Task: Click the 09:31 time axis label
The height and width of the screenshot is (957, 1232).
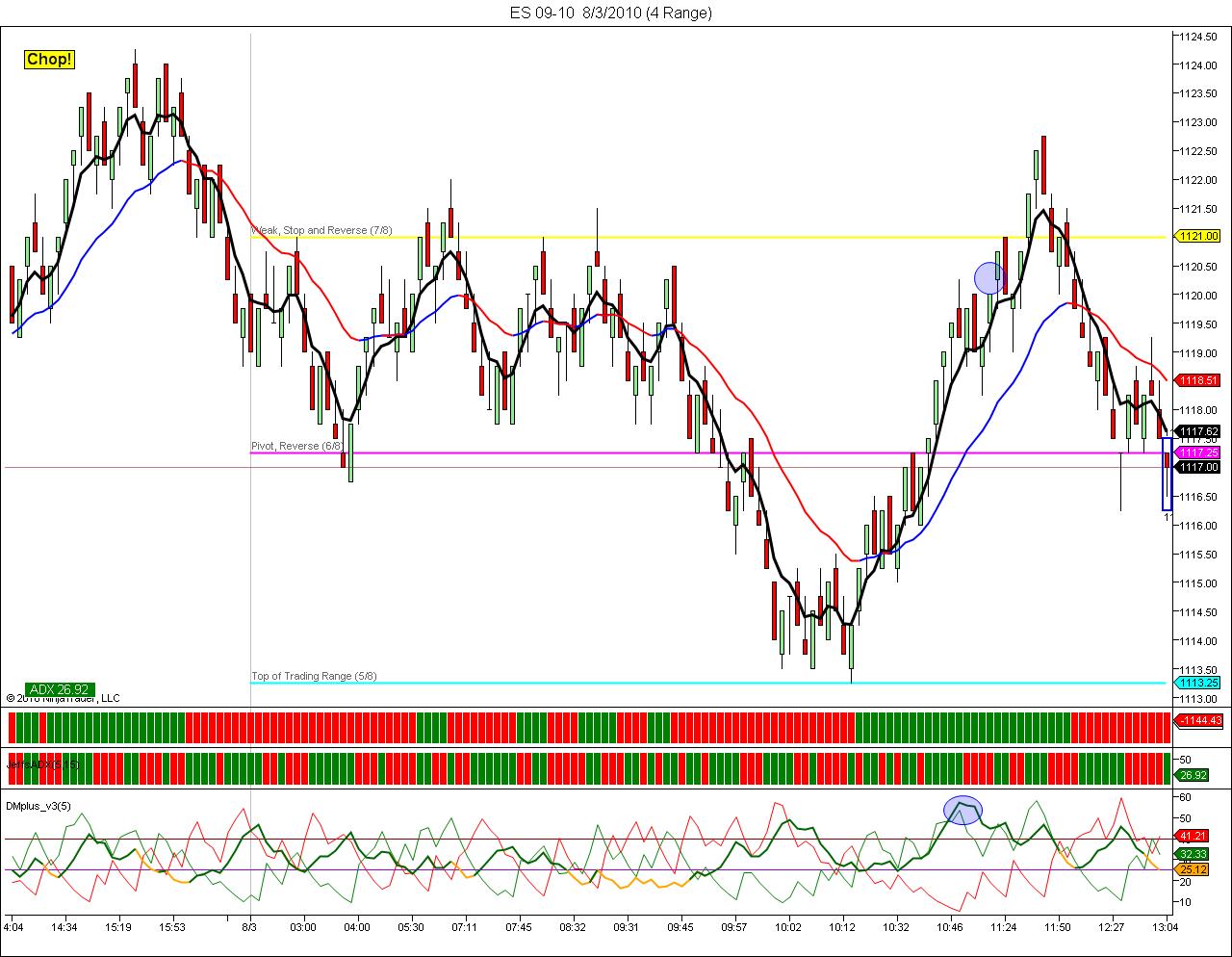Action: (627, 927)
